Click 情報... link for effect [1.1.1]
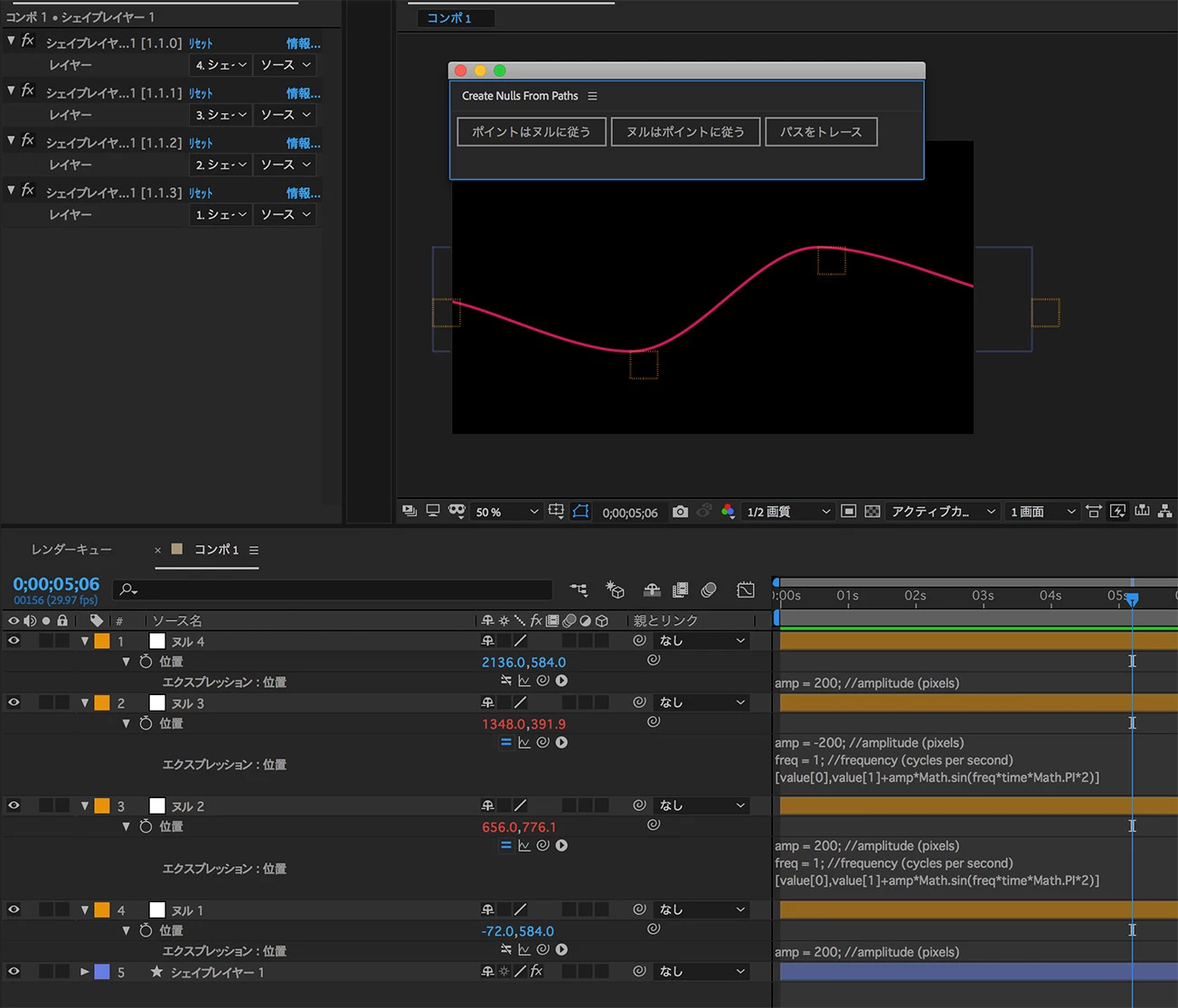Screen dimensions: 1178x1008 pyautogui.click(x=303, y=93)
